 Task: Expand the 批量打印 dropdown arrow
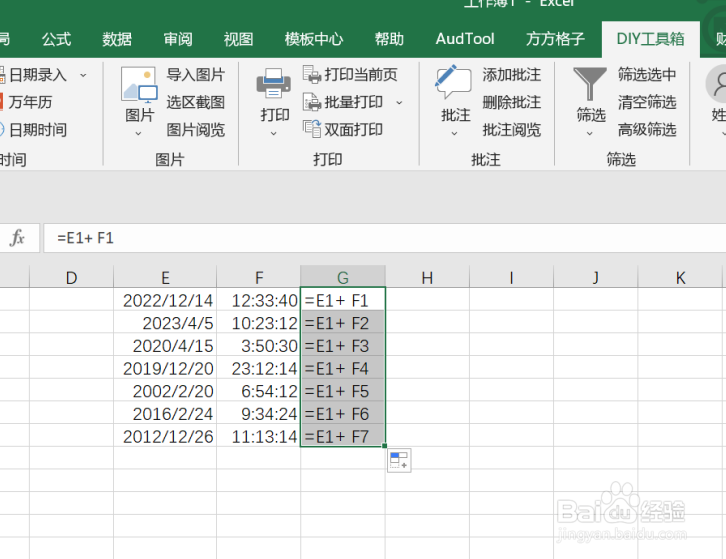(x=399, y=102)
